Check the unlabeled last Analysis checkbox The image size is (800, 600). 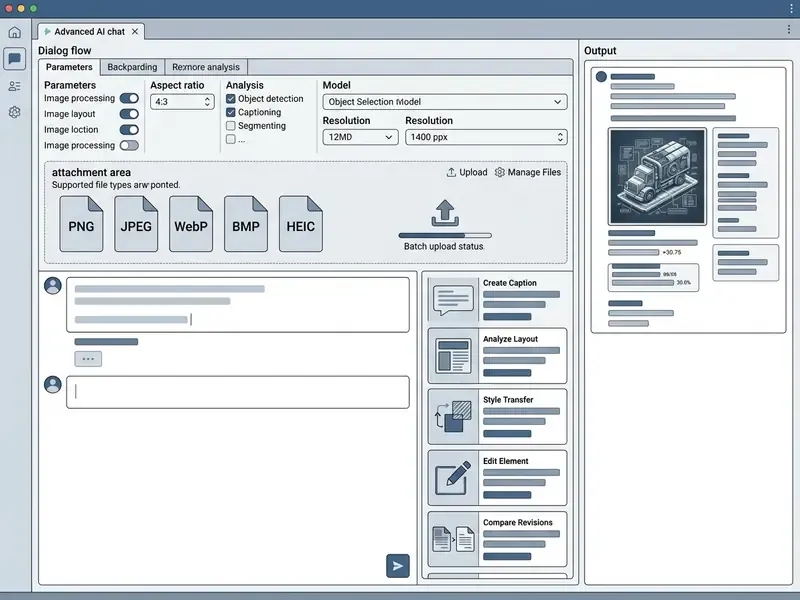click(231, 139)
